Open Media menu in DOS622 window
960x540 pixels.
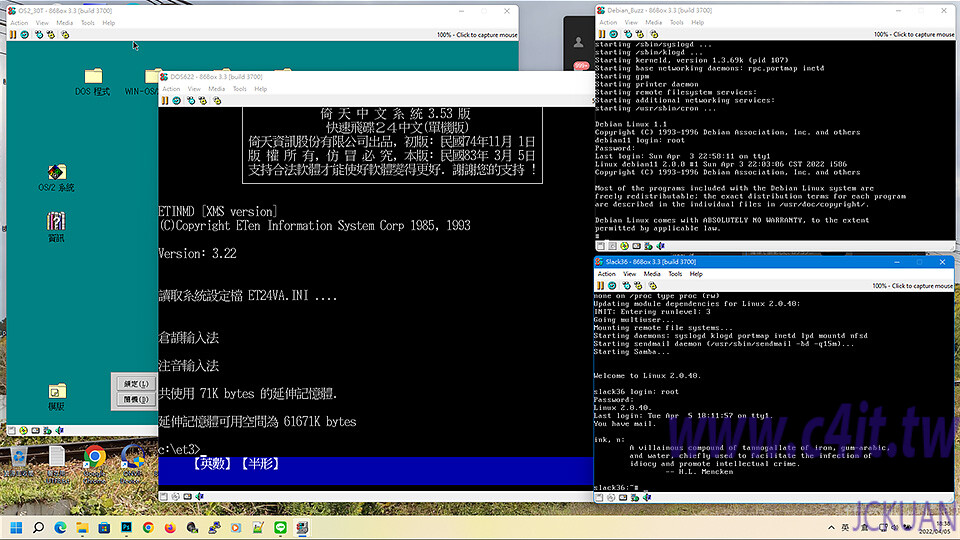point(216,89)
